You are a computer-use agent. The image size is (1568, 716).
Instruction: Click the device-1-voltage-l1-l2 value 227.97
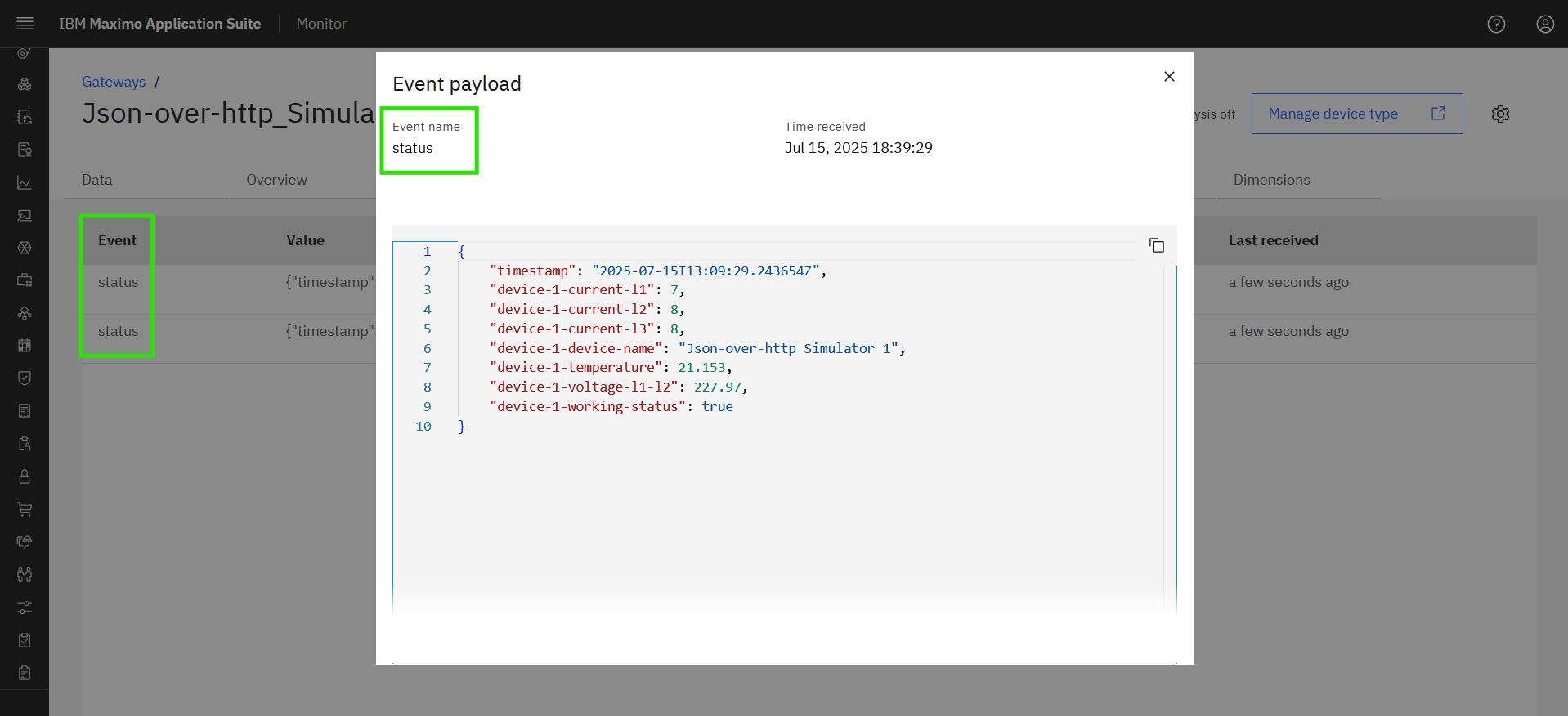pos(718,387)
